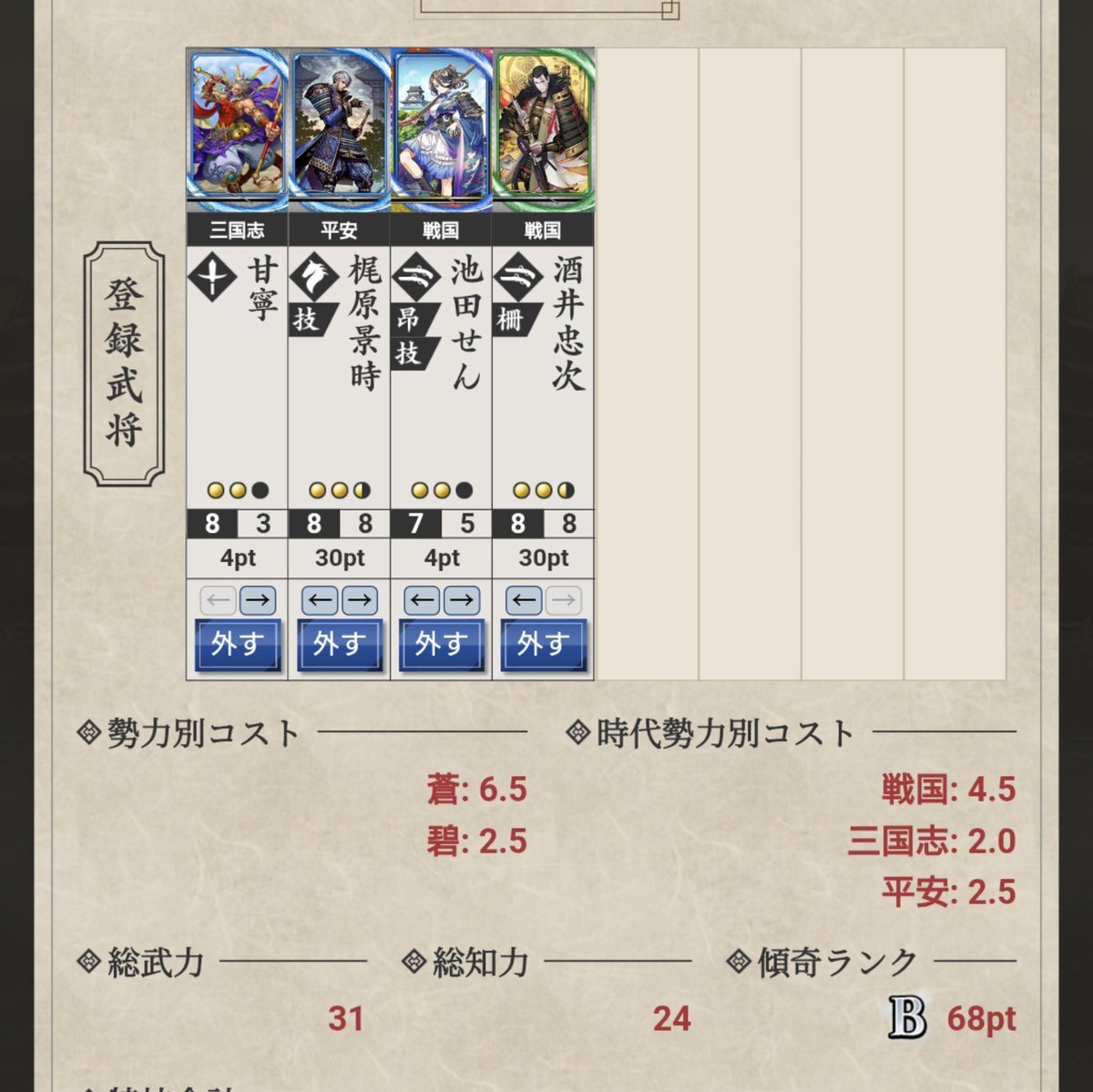Click the cavalry horse icon beside 梶原景時
This screenshot has height=1092, width=1093.
[314, 276]
